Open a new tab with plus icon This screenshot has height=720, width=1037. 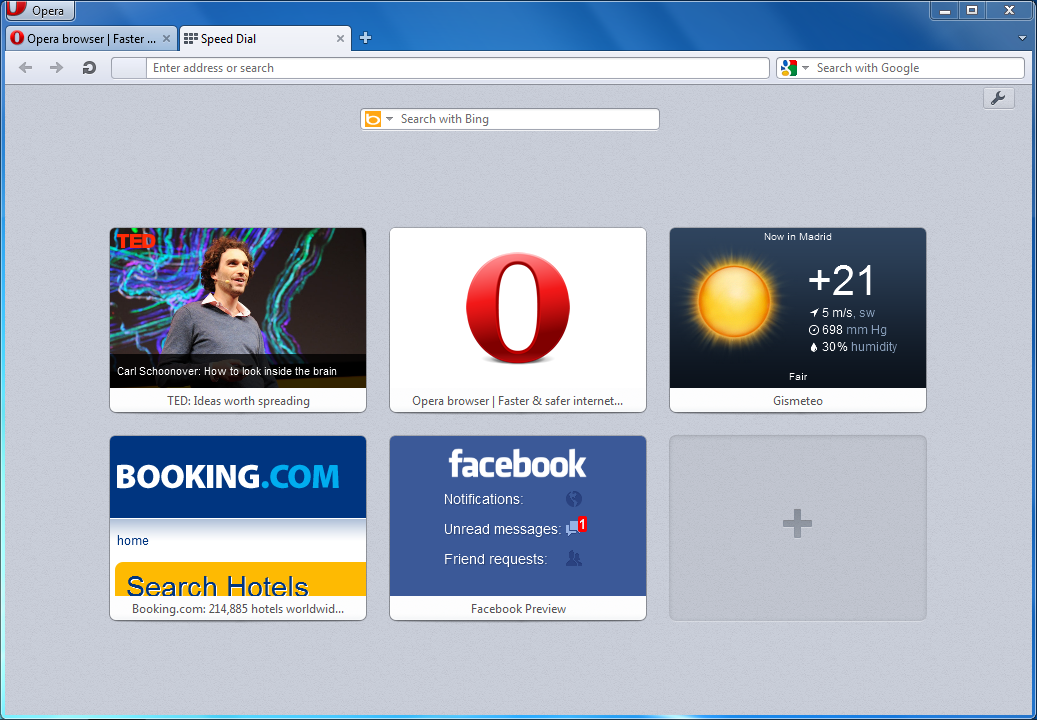click(x=365, y=39)
